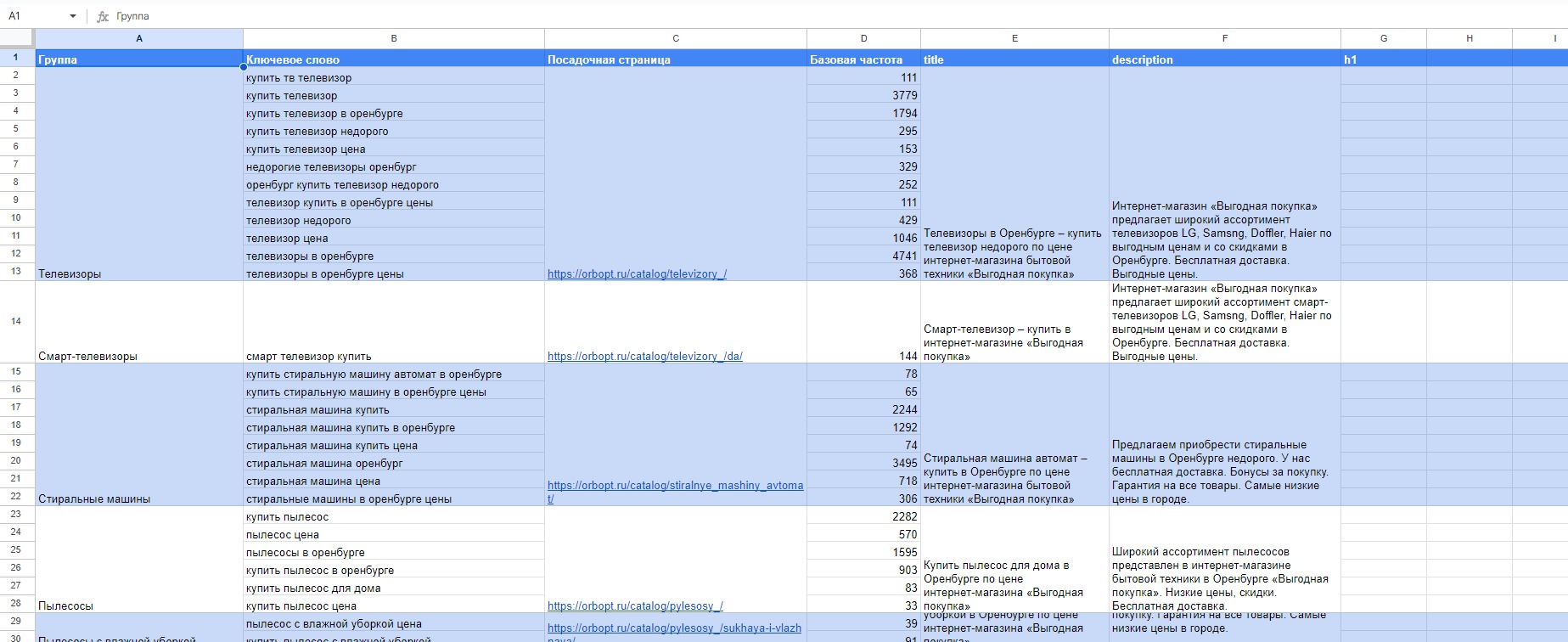Viewport: 1568px width, 642px height.
Task: Select column G header
Action: click(x=1384, y=38)
